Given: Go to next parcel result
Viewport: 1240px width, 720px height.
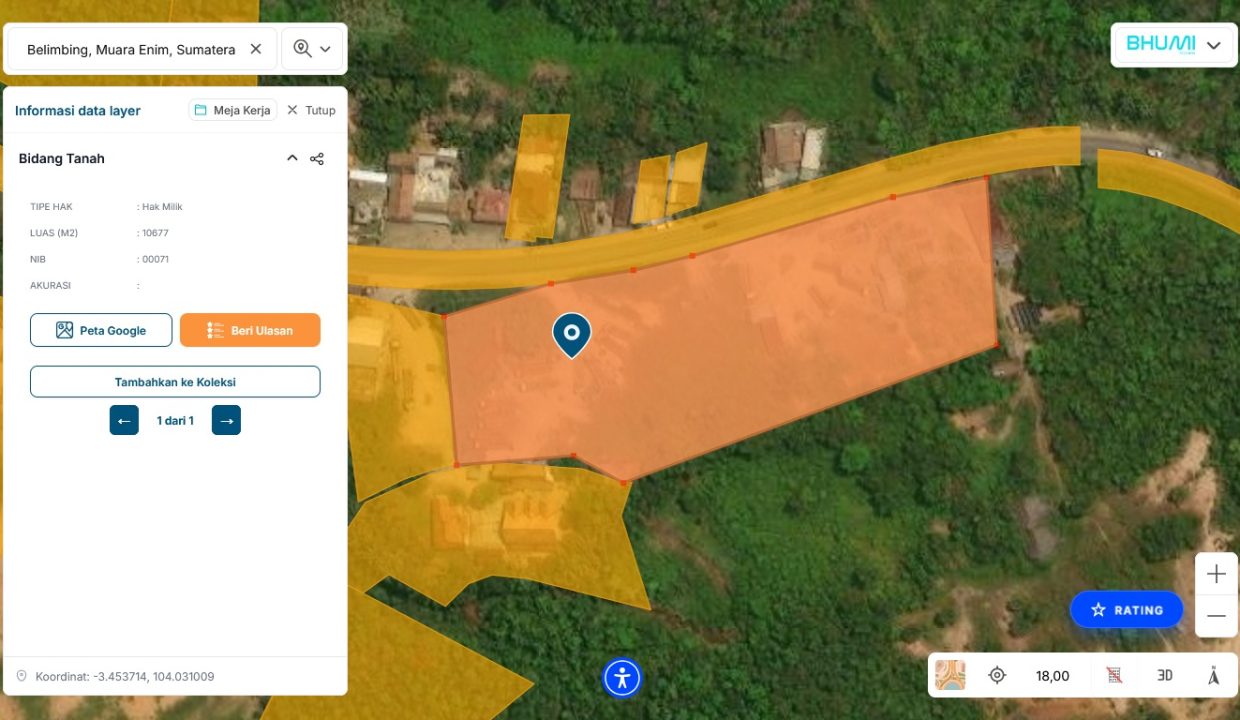Looking at the screenshot, I should tap(226, 420).
